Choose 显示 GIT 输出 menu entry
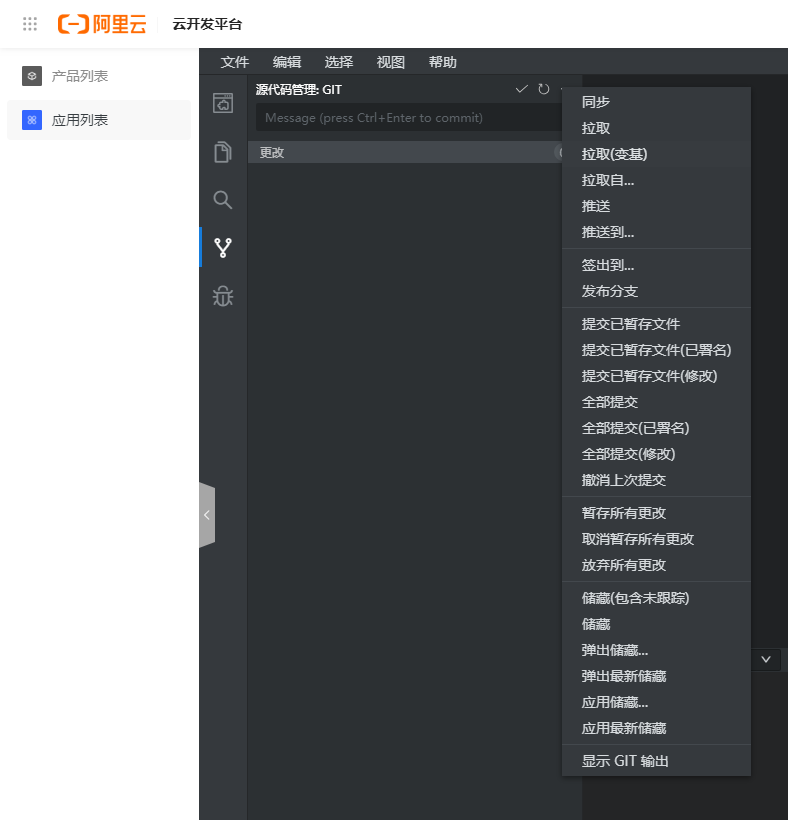Viewport: 788px width, 820px height. point(656,761)
